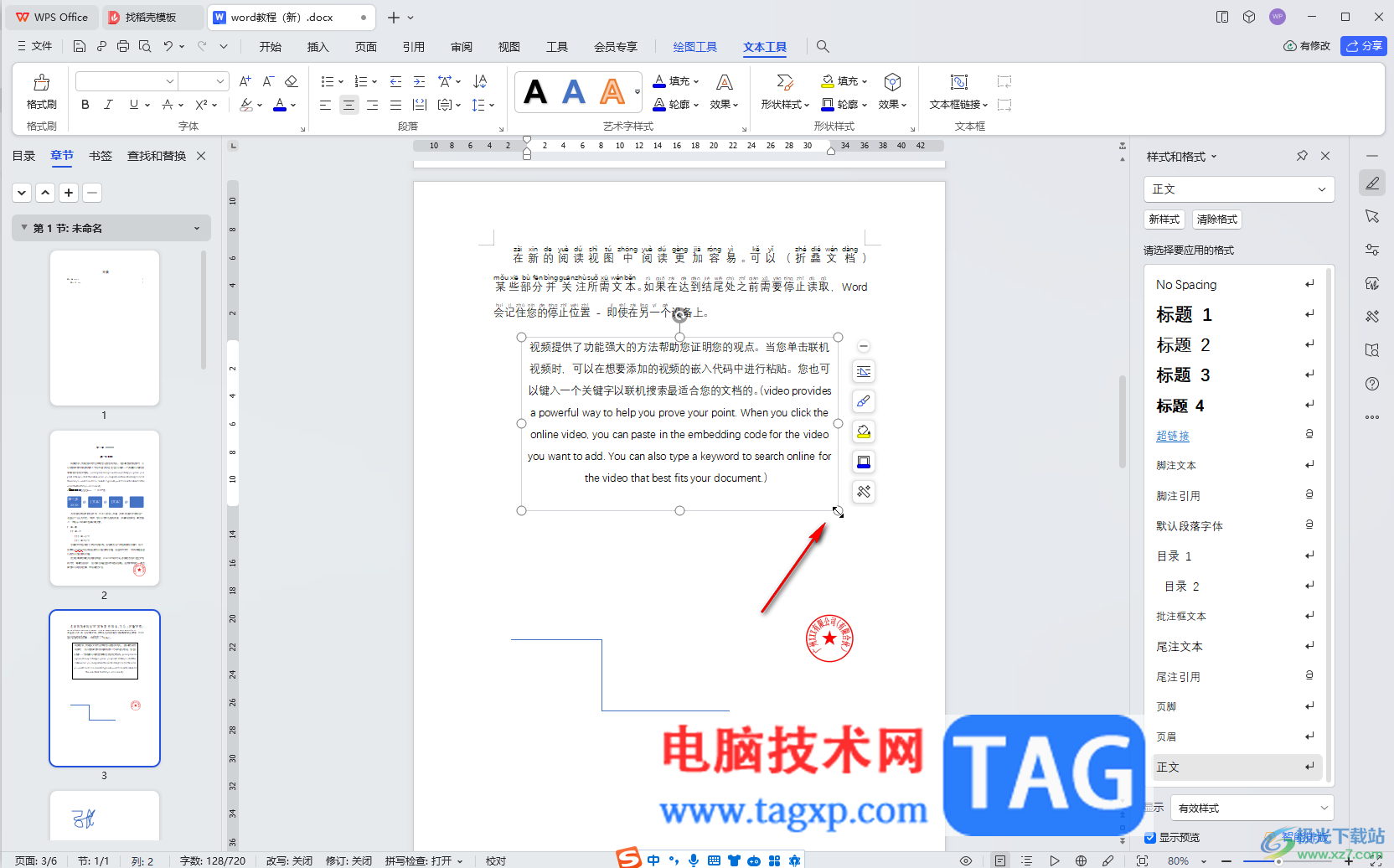This screenshot has height=868, width=1394.
Task: Open the search magnifier icon in ribbon
Action: click(823, 46)
